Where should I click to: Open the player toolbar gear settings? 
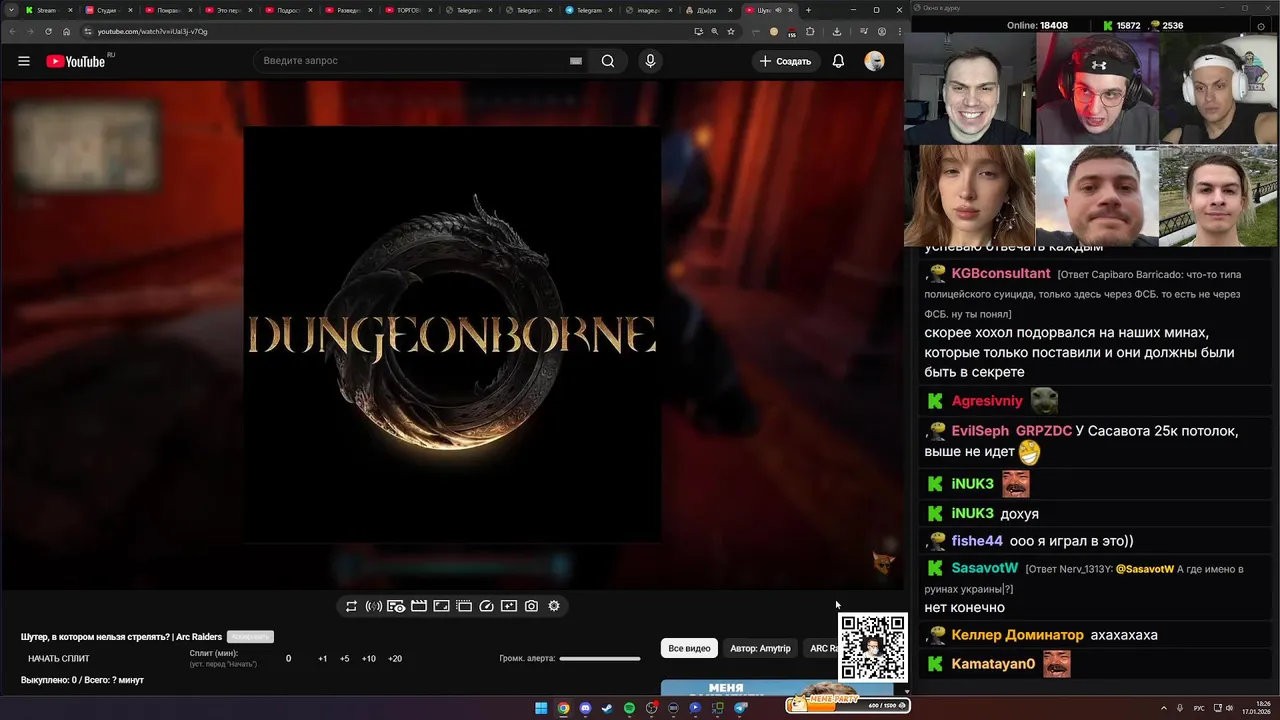[554, 606]
